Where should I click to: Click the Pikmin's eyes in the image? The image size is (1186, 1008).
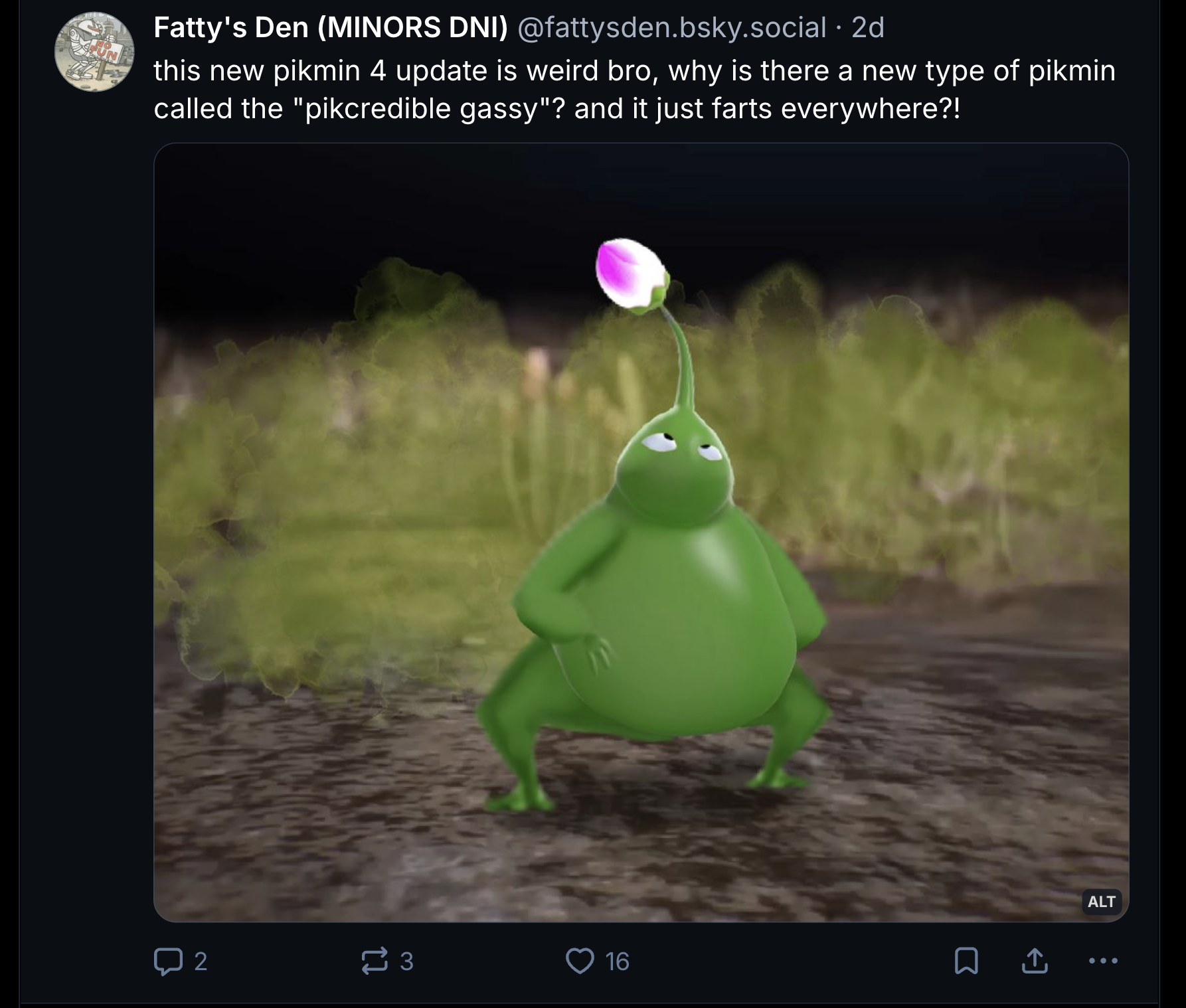point(683,445)
